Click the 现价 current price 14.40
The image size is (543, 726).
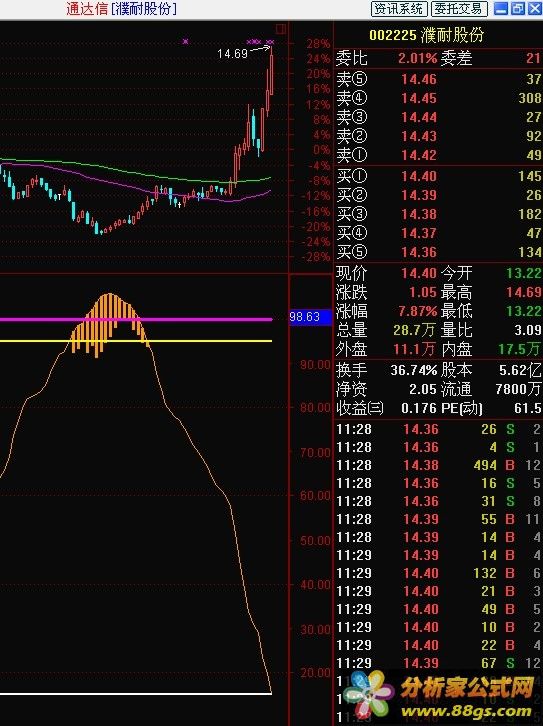(x=418, y=273)
